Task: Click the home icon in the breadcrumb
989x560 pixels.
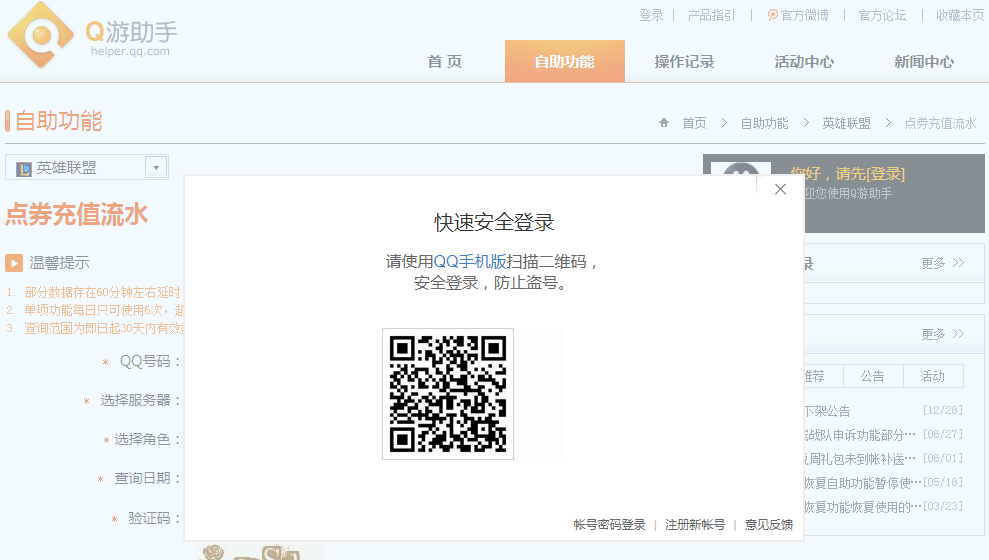Action: tap(664, 122)
